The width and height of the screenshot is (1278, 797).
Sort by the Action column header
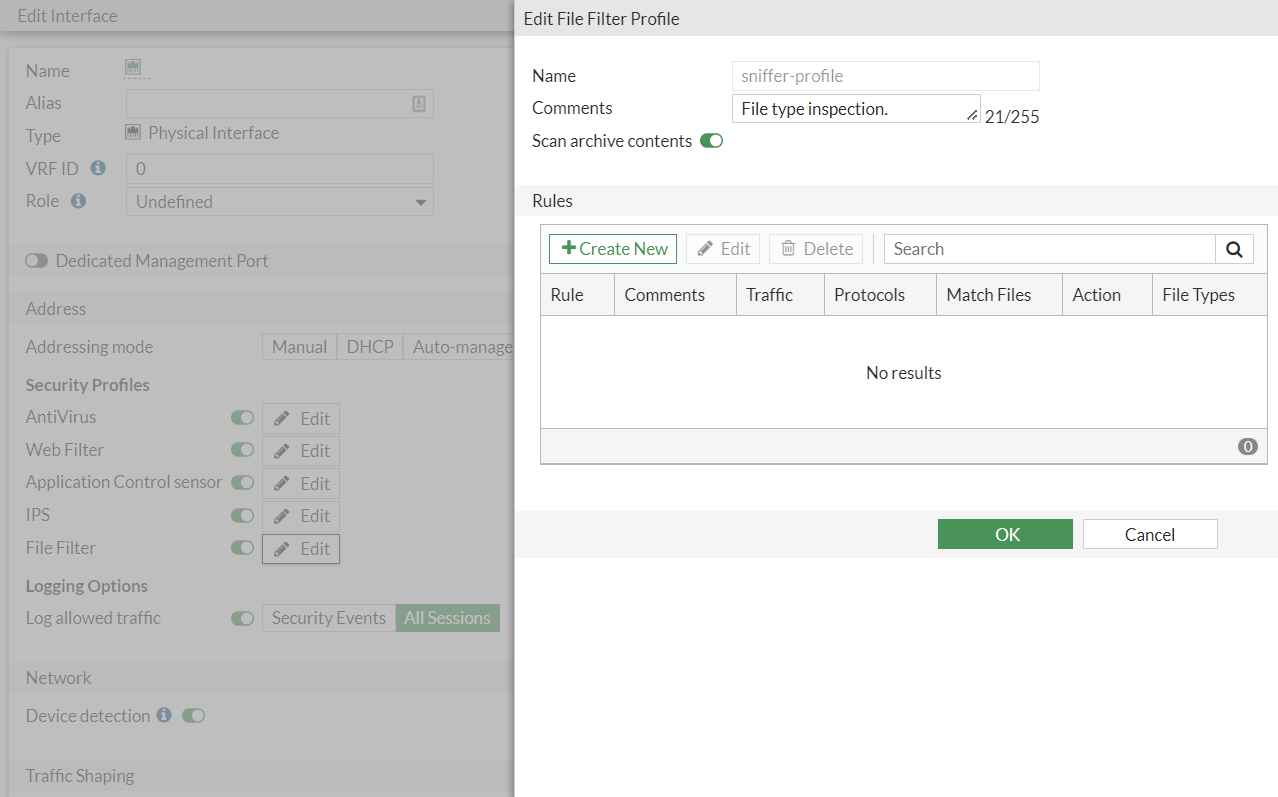point(1096,295)
